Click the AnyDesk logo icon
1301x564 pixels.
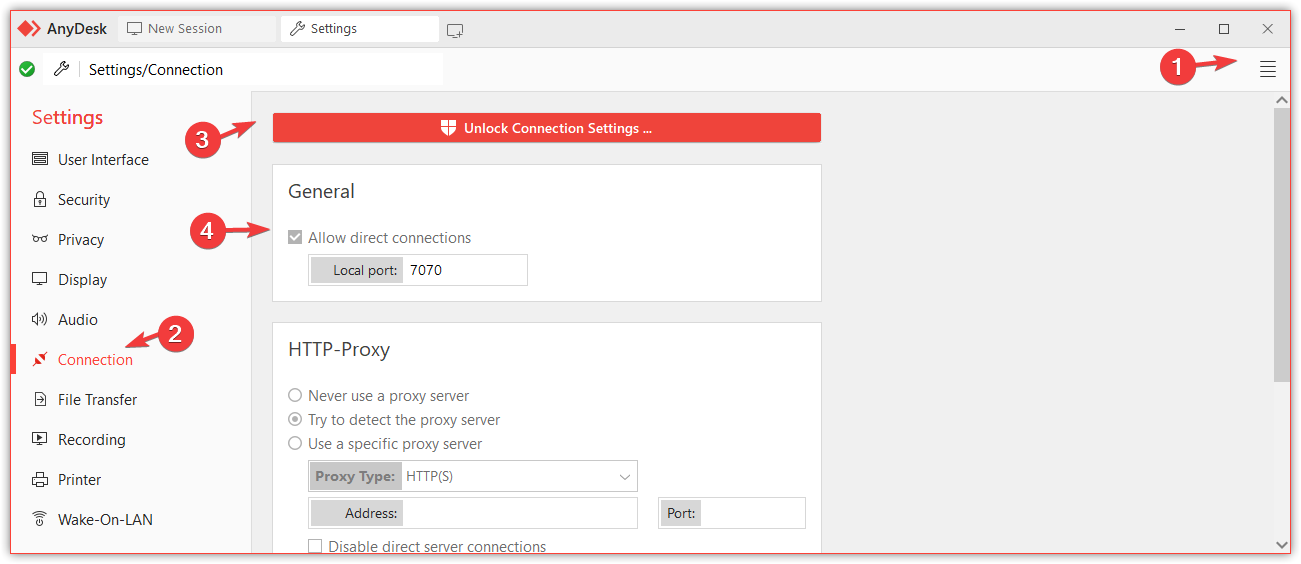click(29, 29)
